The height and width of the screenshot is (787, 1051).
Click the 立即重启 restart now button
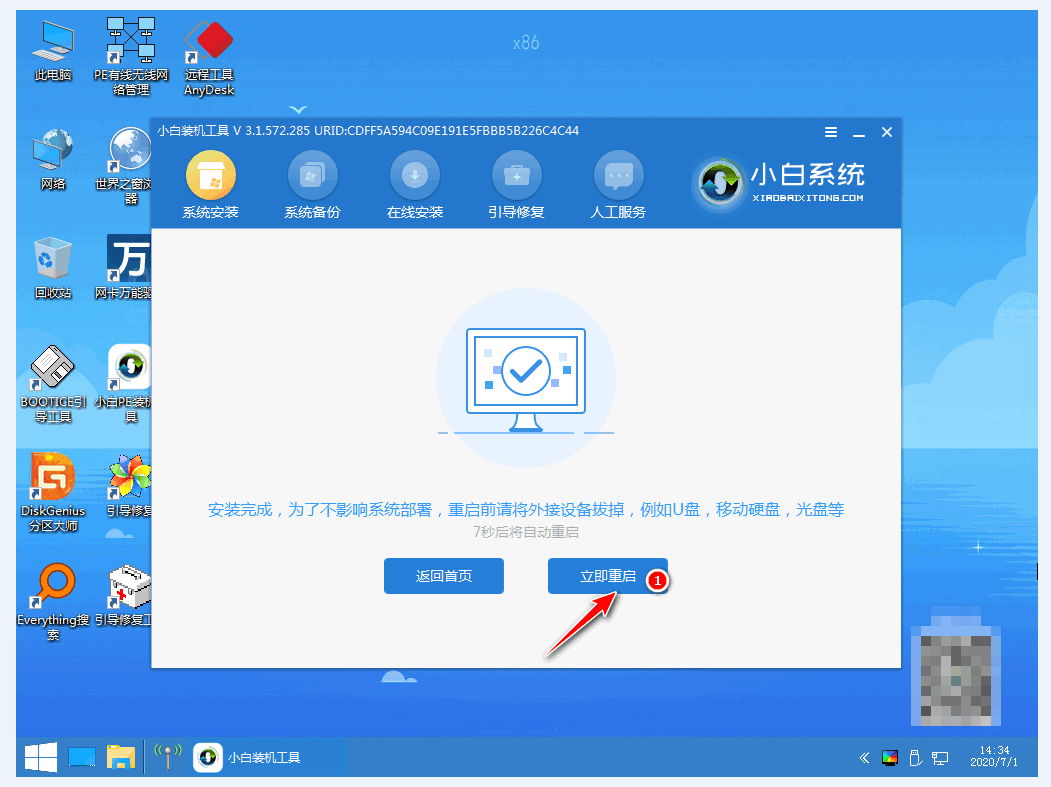tap(607, 576)
